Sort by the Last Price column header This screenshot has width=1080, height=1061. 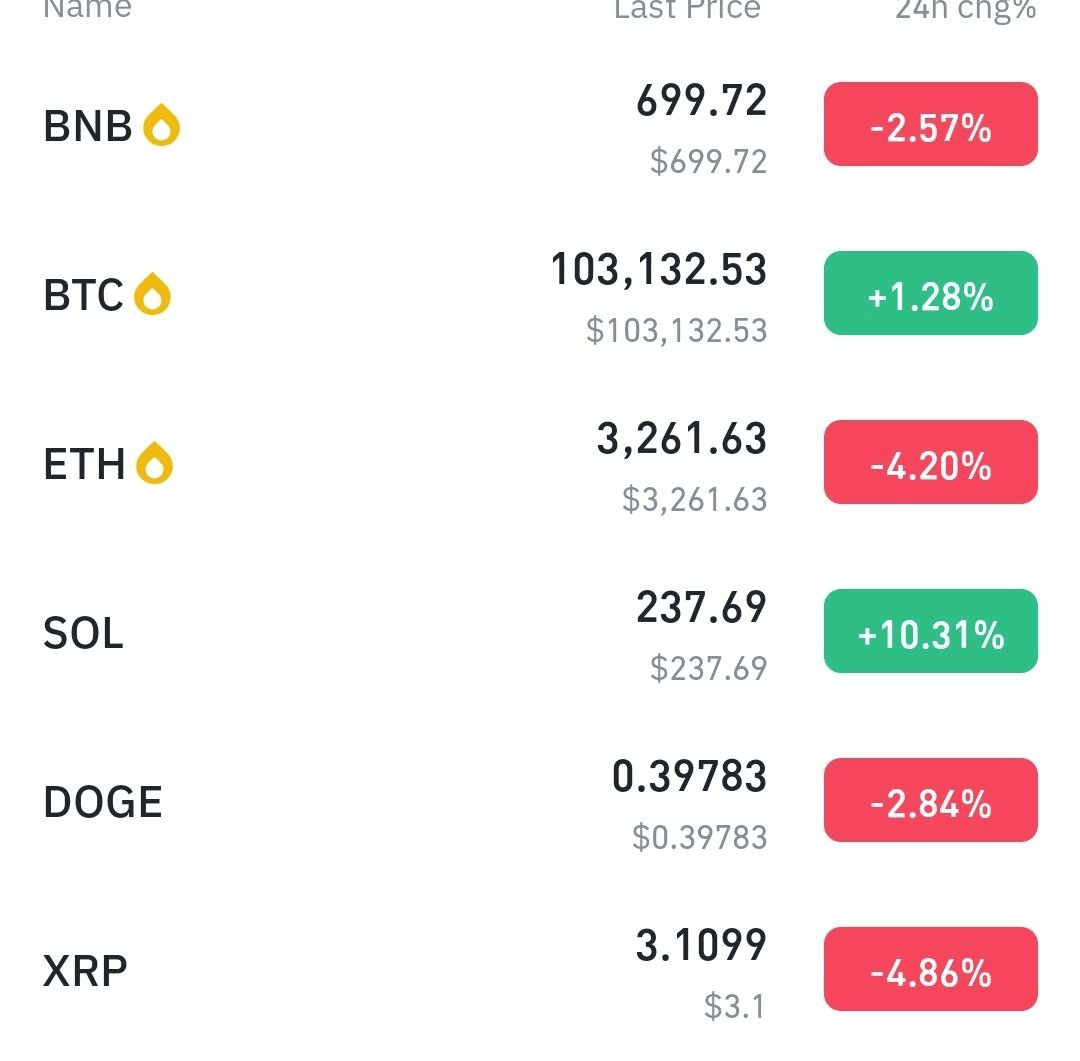[687, 9]
